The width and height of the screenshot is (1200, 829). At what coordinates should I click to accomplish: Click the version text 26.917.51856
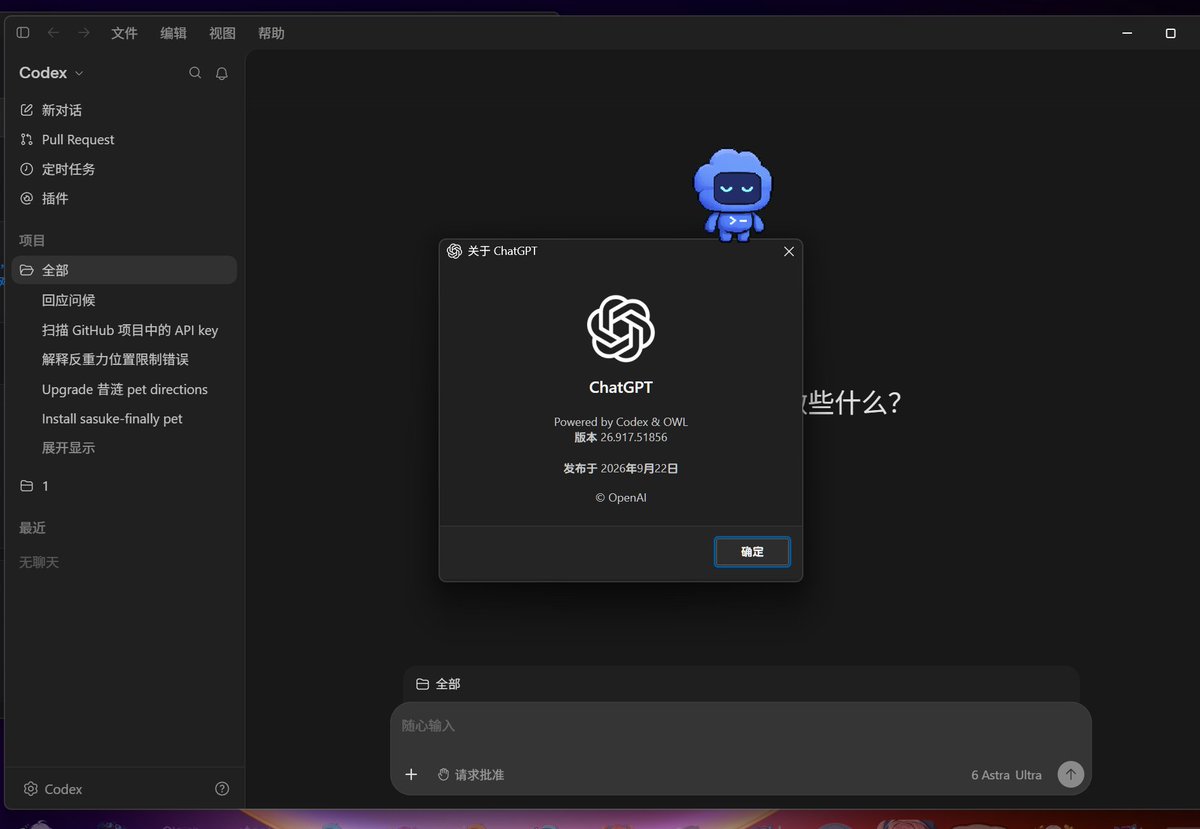634,437
